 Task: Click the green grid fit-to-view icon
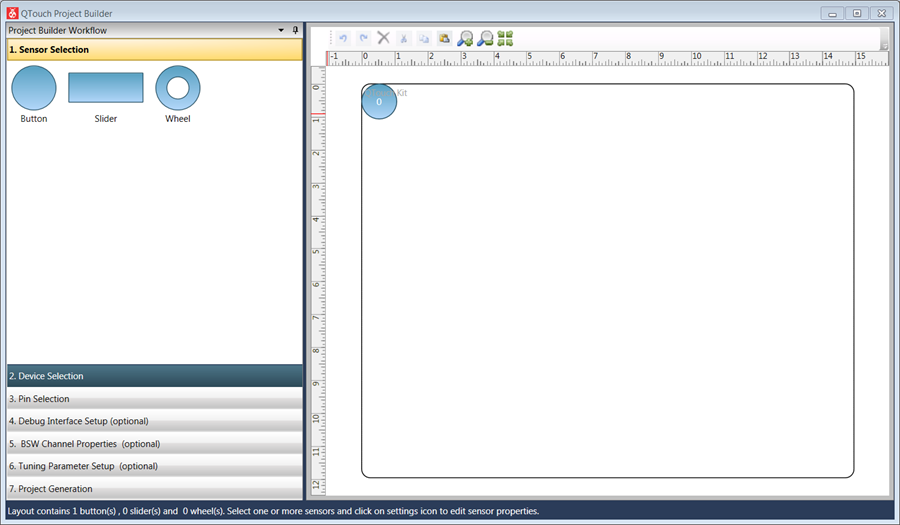coord(505,38)
